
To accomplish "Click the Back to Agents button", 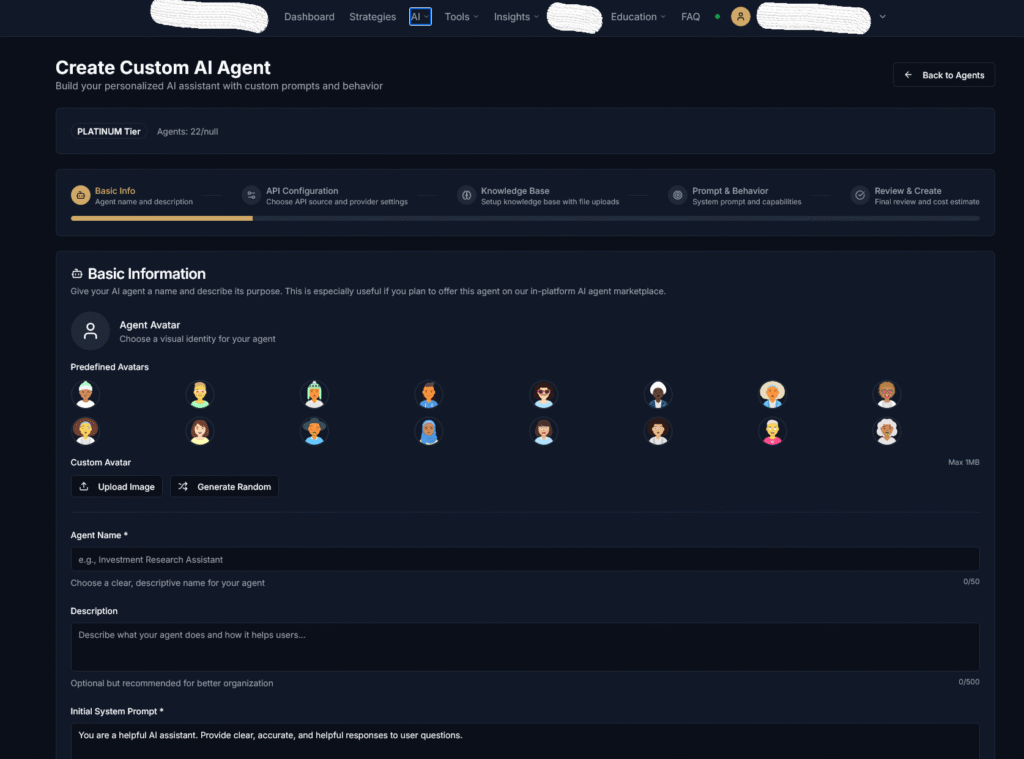I will (x=943, y=75).
